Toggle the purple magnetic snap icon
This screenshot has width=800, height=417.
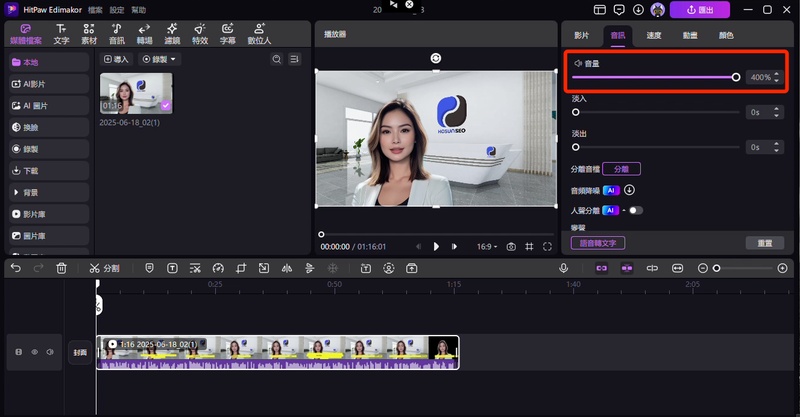[627, 268]
